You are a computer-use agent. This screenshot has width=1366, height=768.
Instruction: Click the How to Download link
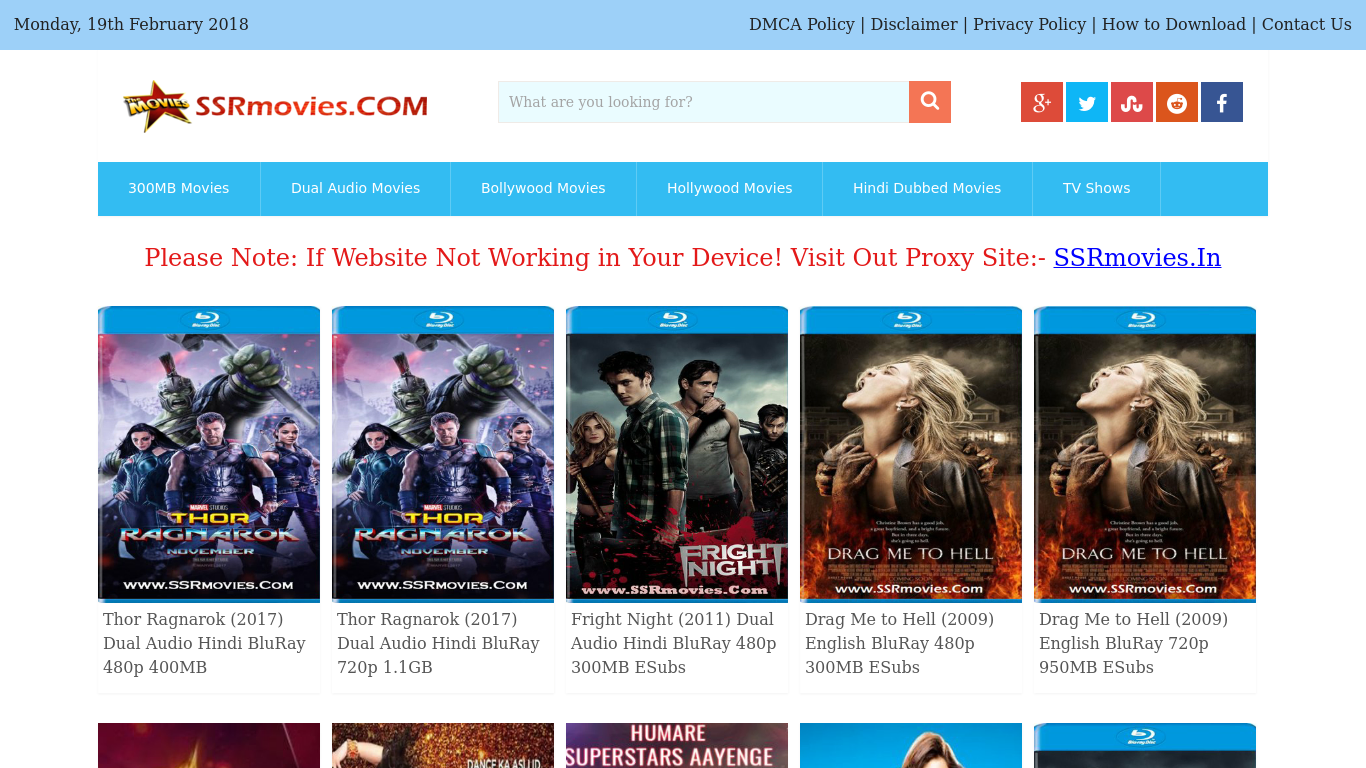coord(1174,24)
